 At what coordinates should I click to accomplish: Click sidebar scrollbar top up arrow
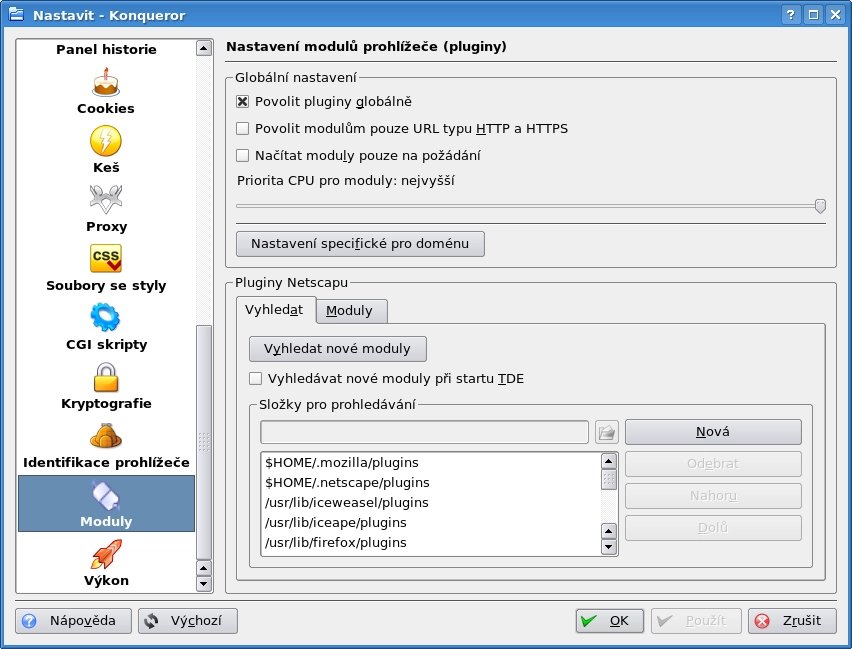204,48
